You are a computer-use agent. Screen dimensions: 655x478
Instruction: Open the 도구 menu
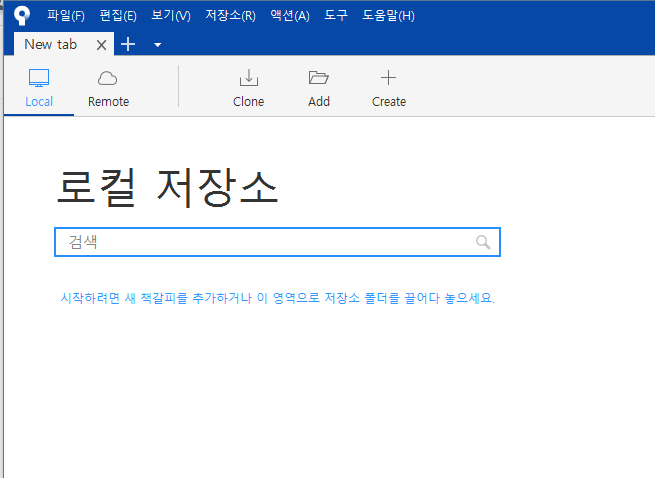[x=336, y=16]
